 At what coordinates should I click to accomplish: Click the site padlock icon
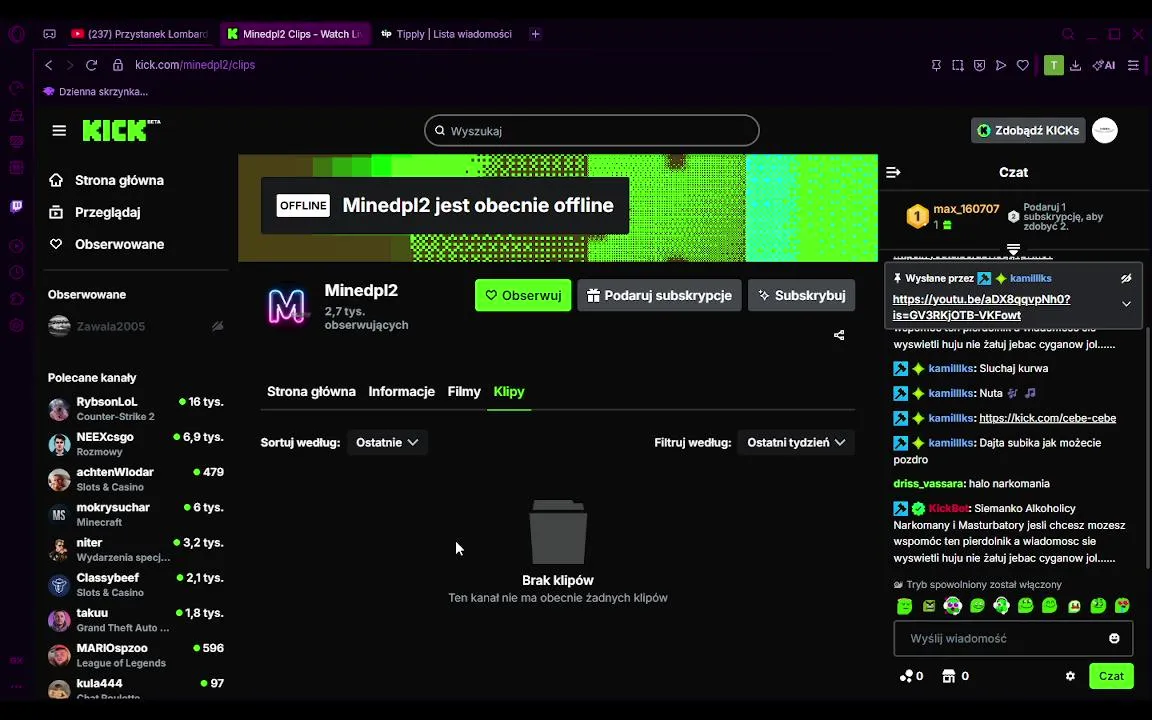[118, 65]
